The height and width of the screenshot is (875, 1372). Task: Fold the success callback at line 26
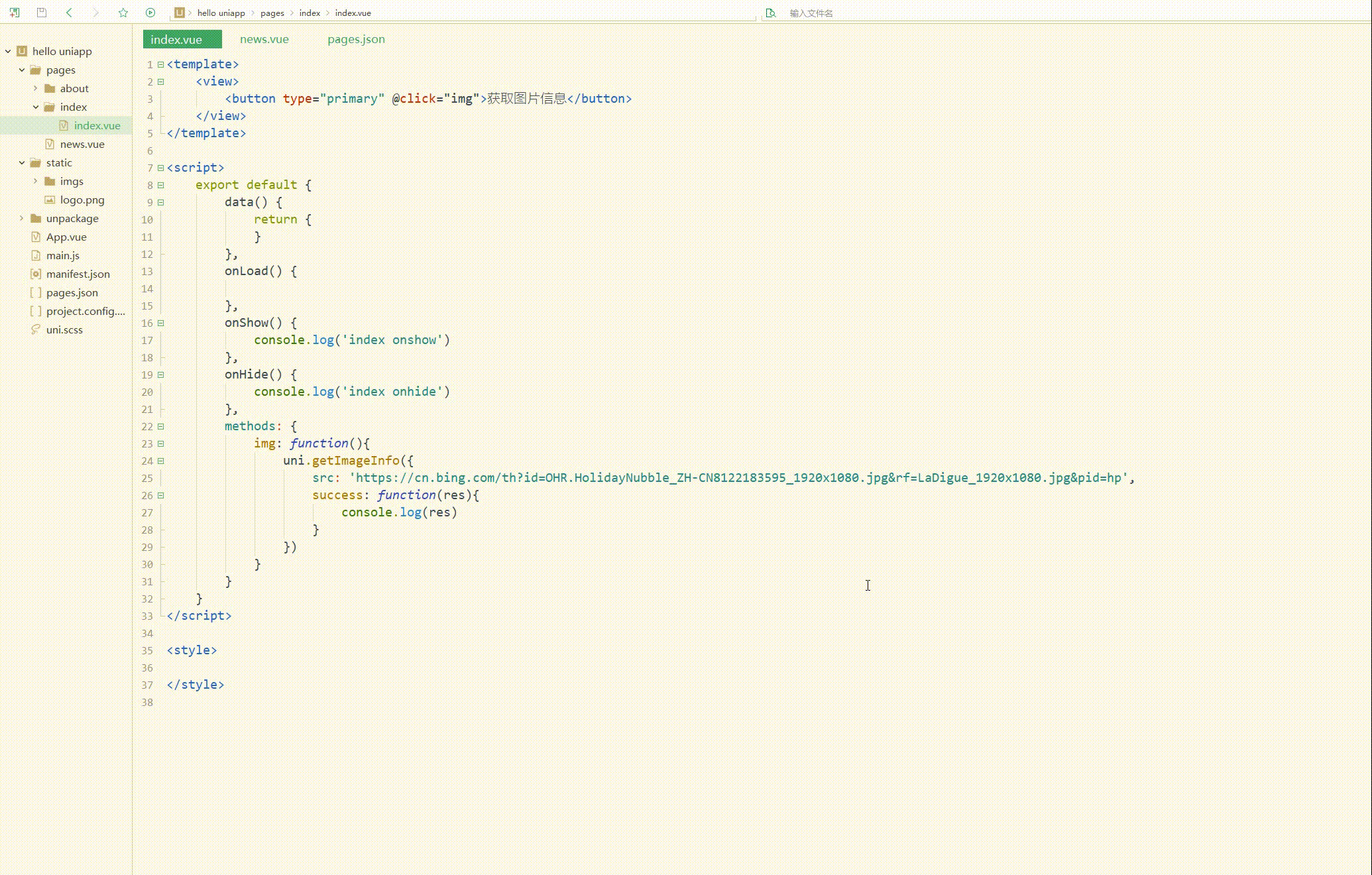[160, 495]
